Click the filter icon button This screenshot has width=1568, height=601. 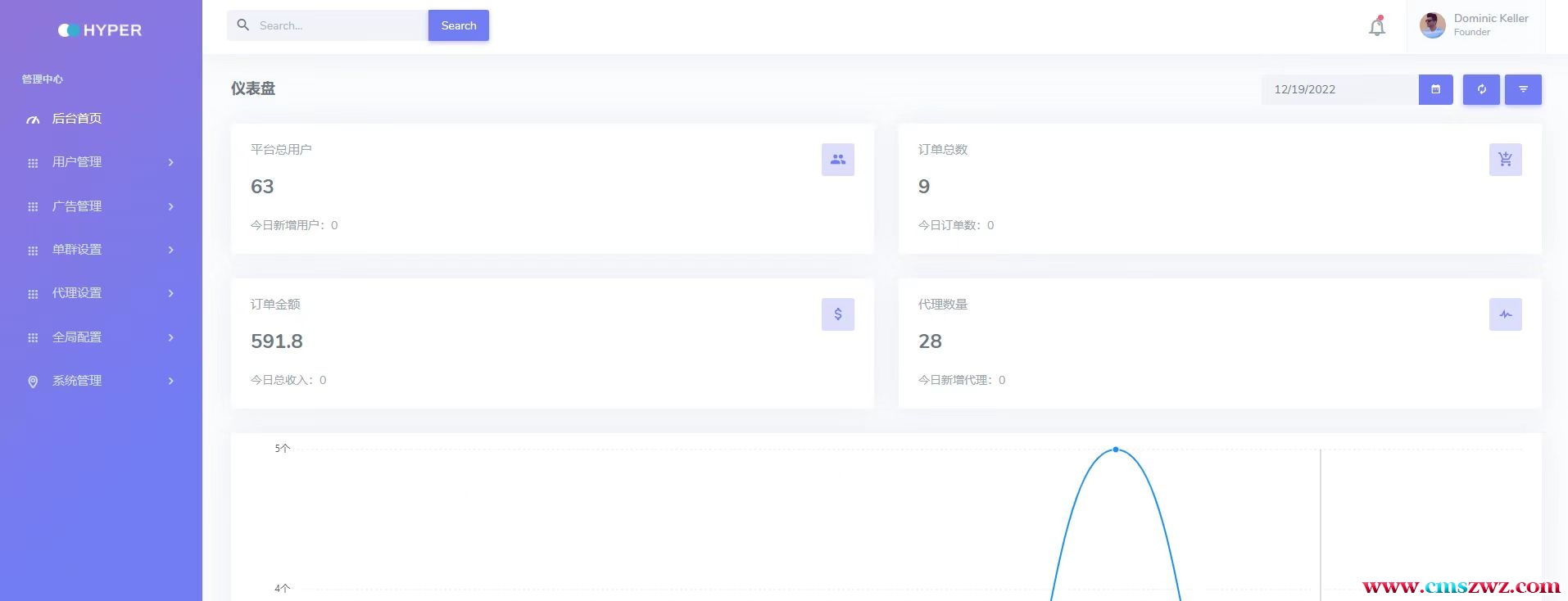(1523, 89)
